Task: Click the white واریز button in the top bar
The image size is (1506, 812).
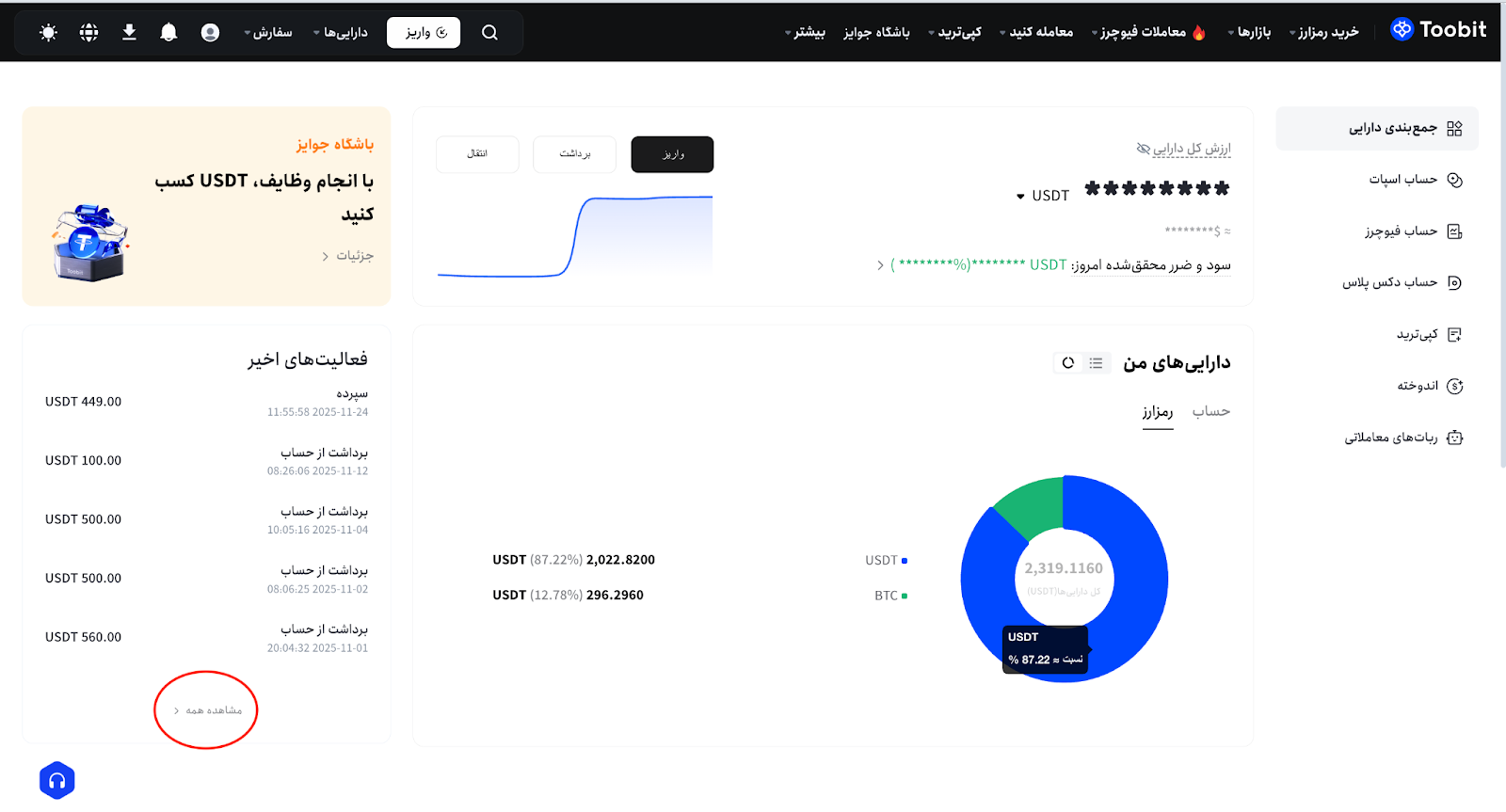Action: click(424, 33)
